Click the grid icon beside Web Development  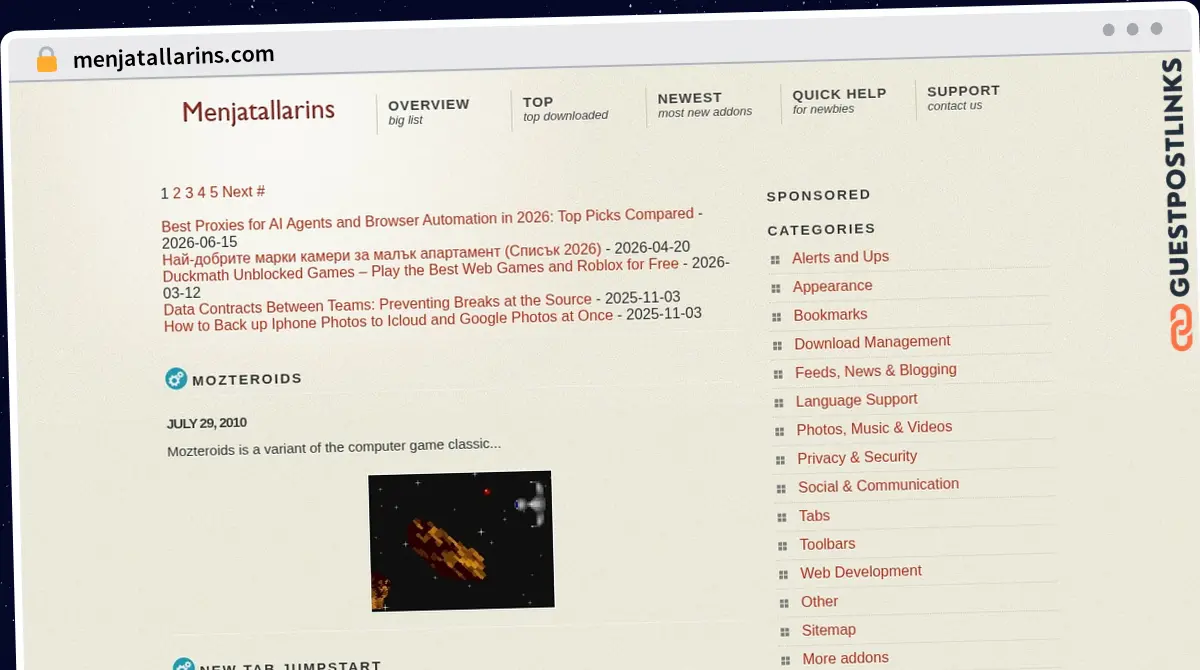coord(783,575)
